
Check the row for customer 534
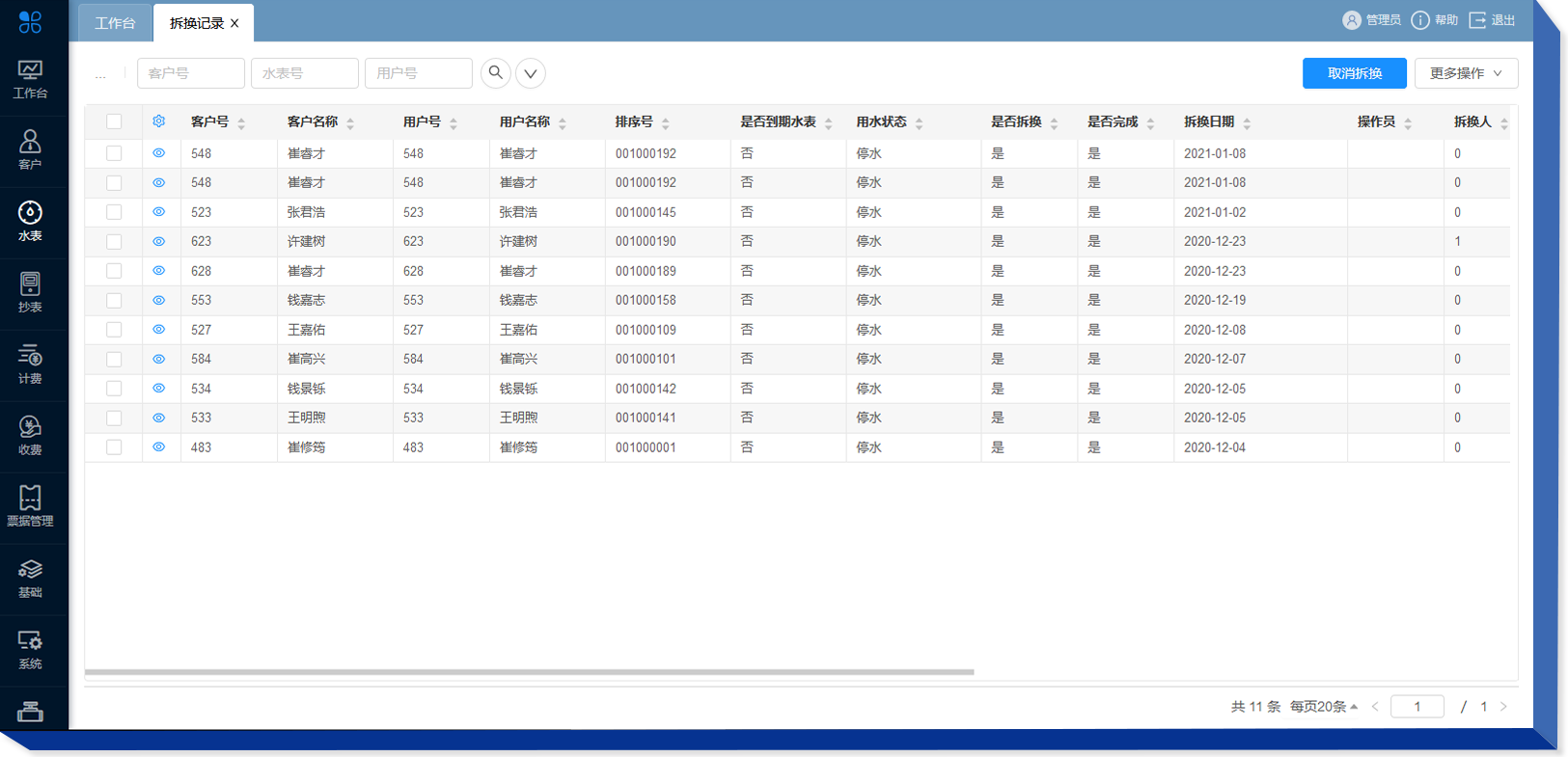click(114, 389)
